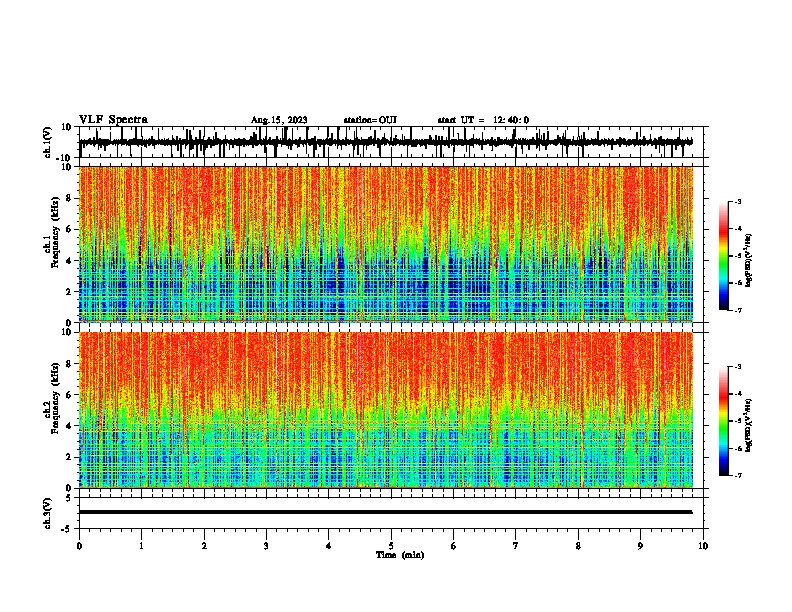The width and height of the screenshot is (792, 612).
Task: Click the time axis tick label "6"
Action: (x=454, y=546)
